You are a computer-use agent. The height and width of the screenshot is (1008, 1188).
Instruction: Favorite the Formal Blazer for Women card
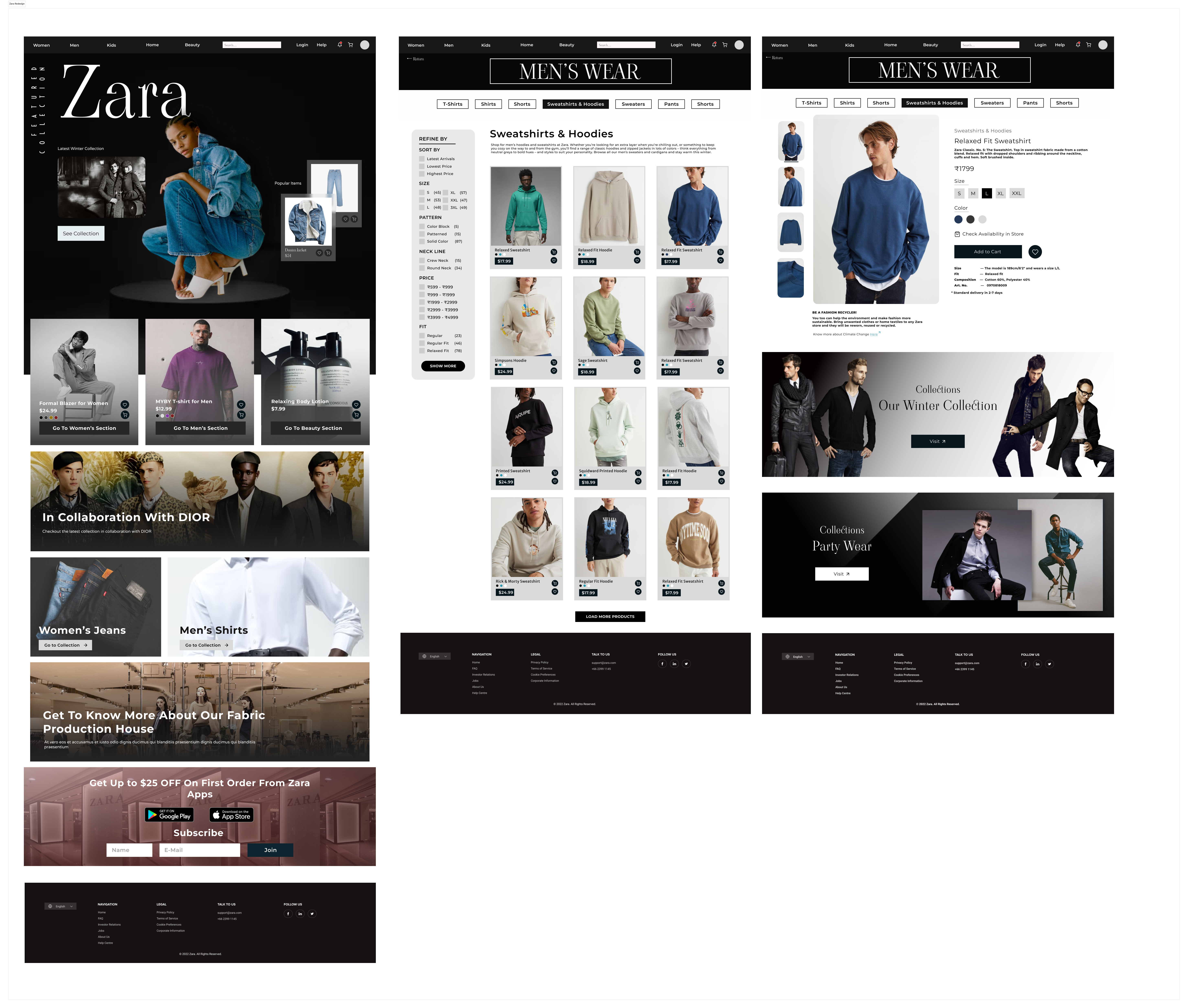click(x=125, y=405)
